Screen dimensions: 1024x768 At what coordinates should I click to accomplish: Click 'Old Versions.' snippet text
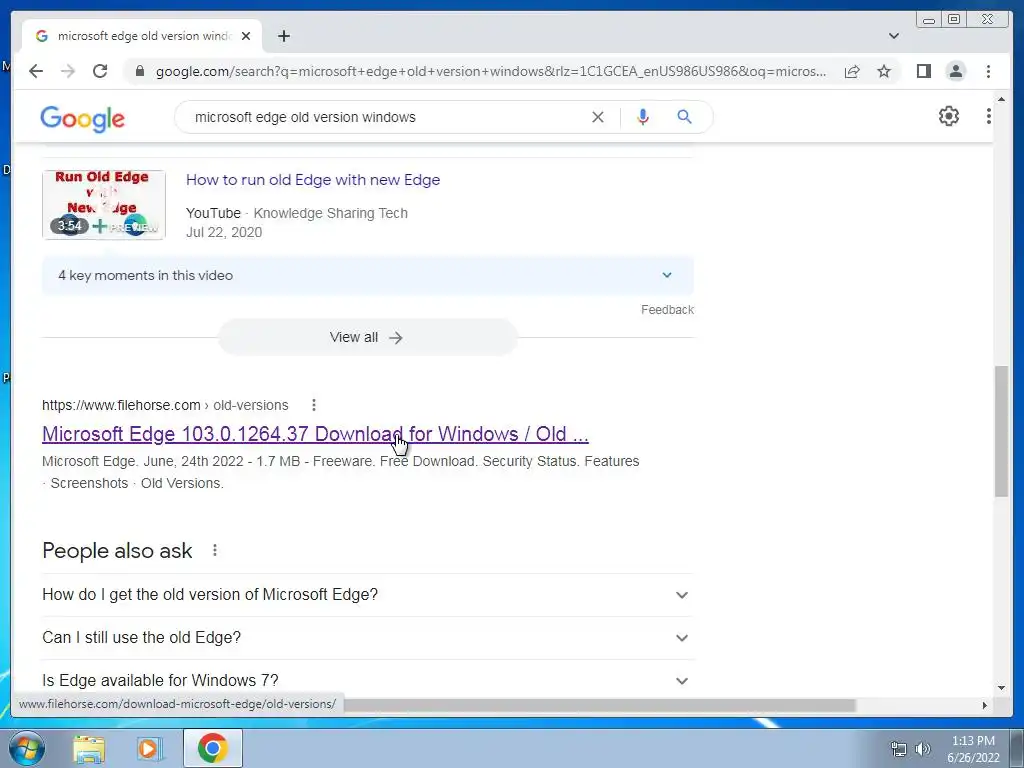click(182, 483)
